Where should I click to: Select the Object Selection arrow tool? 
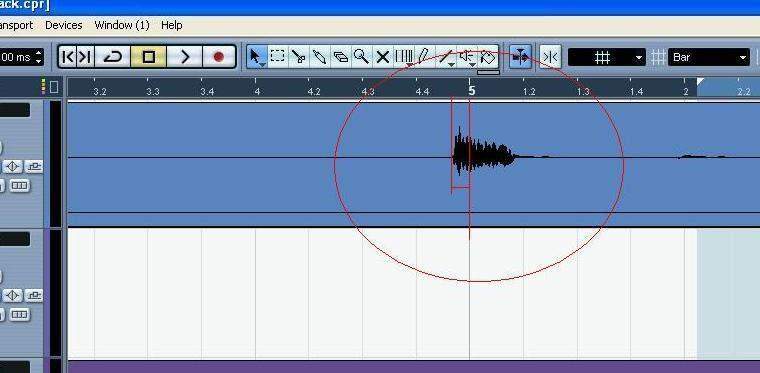[256, 57]
